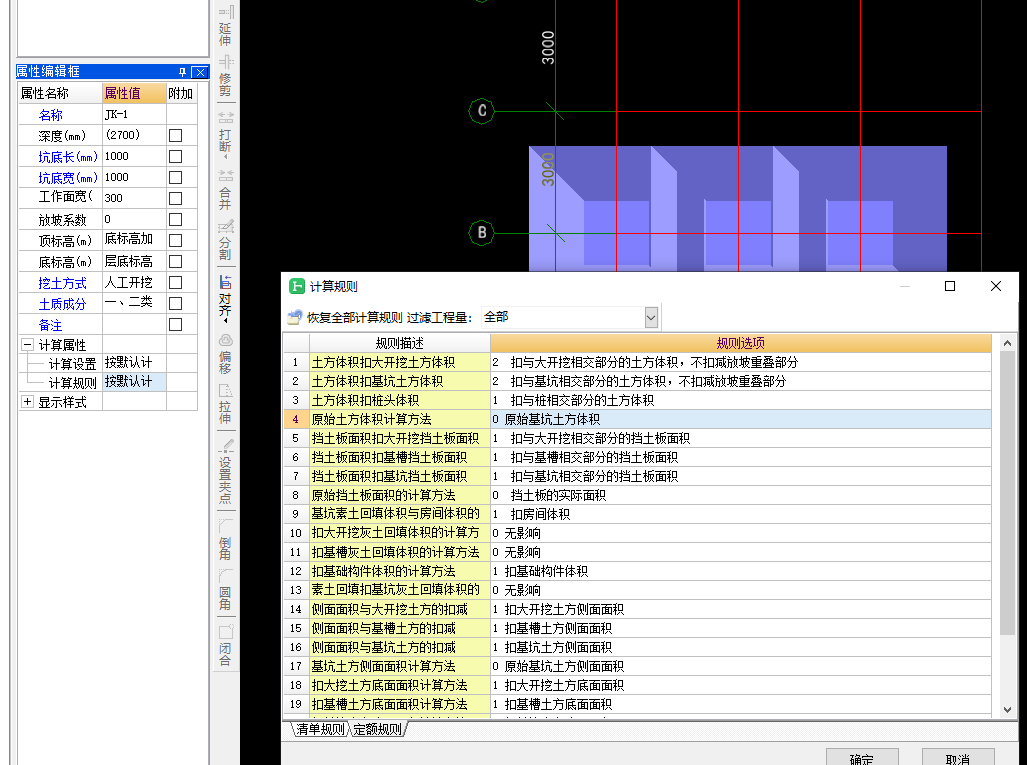Click the 规则描述 column header

(400, 343)
